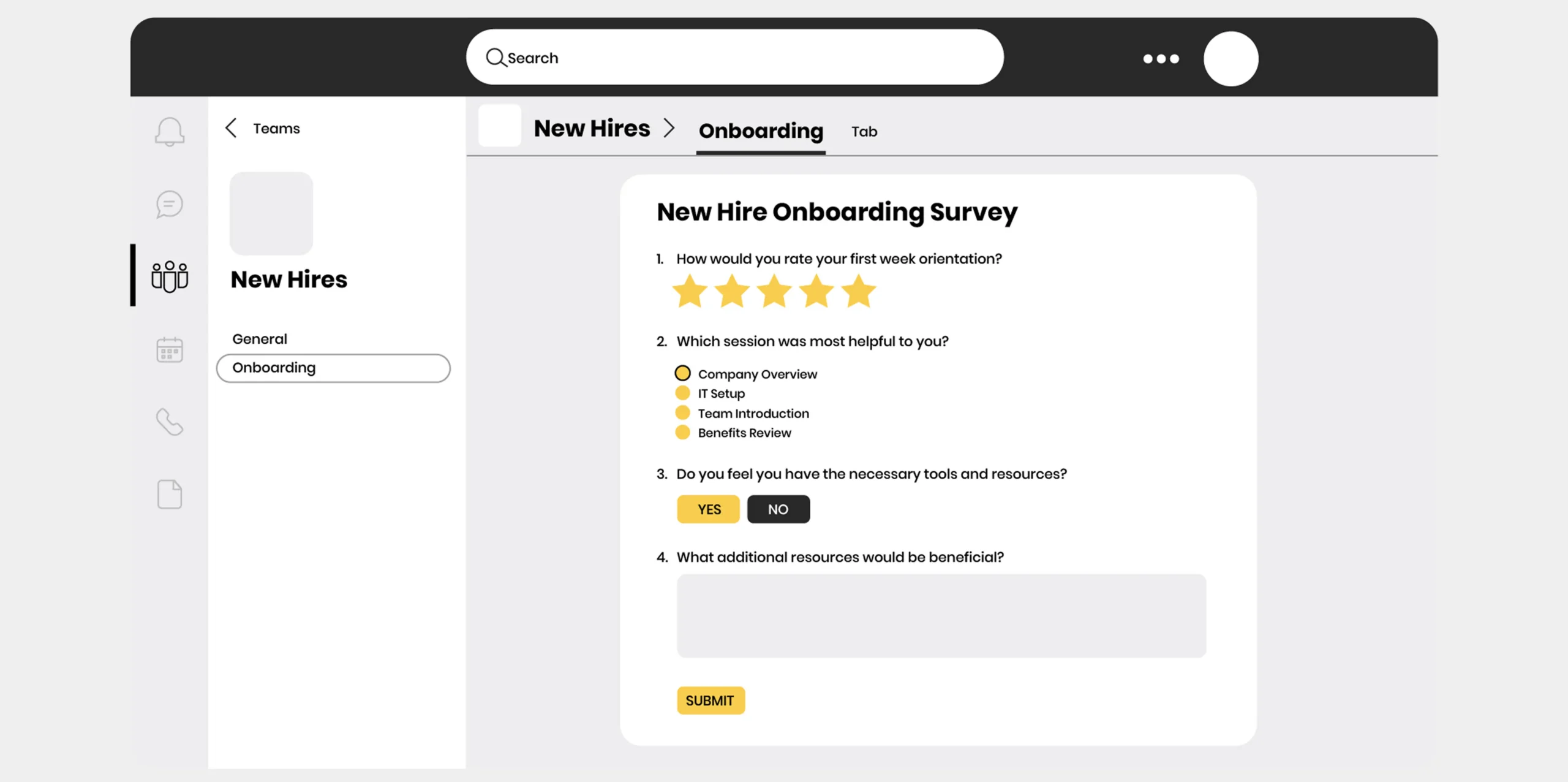Open the Calendar icon in sidebar
1568x782 pixels.
click(170, 350)
